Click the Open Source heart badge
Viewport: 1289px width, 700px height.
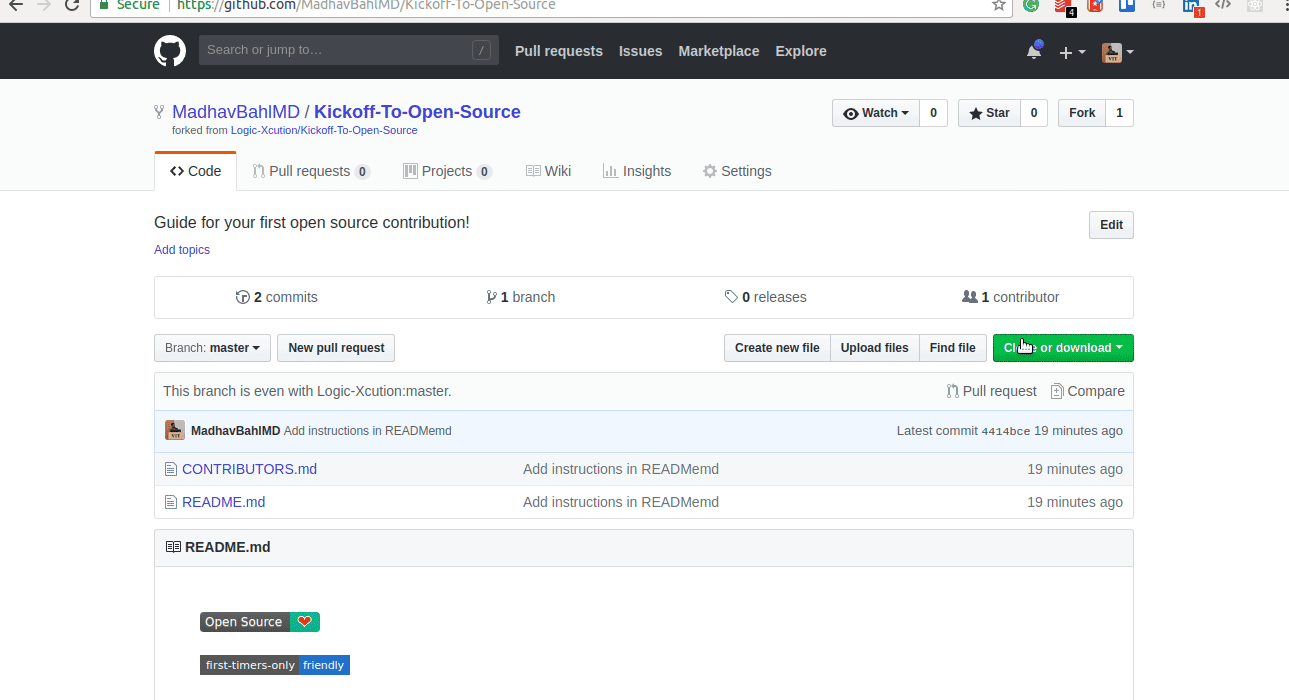click(x=260, y=622)
